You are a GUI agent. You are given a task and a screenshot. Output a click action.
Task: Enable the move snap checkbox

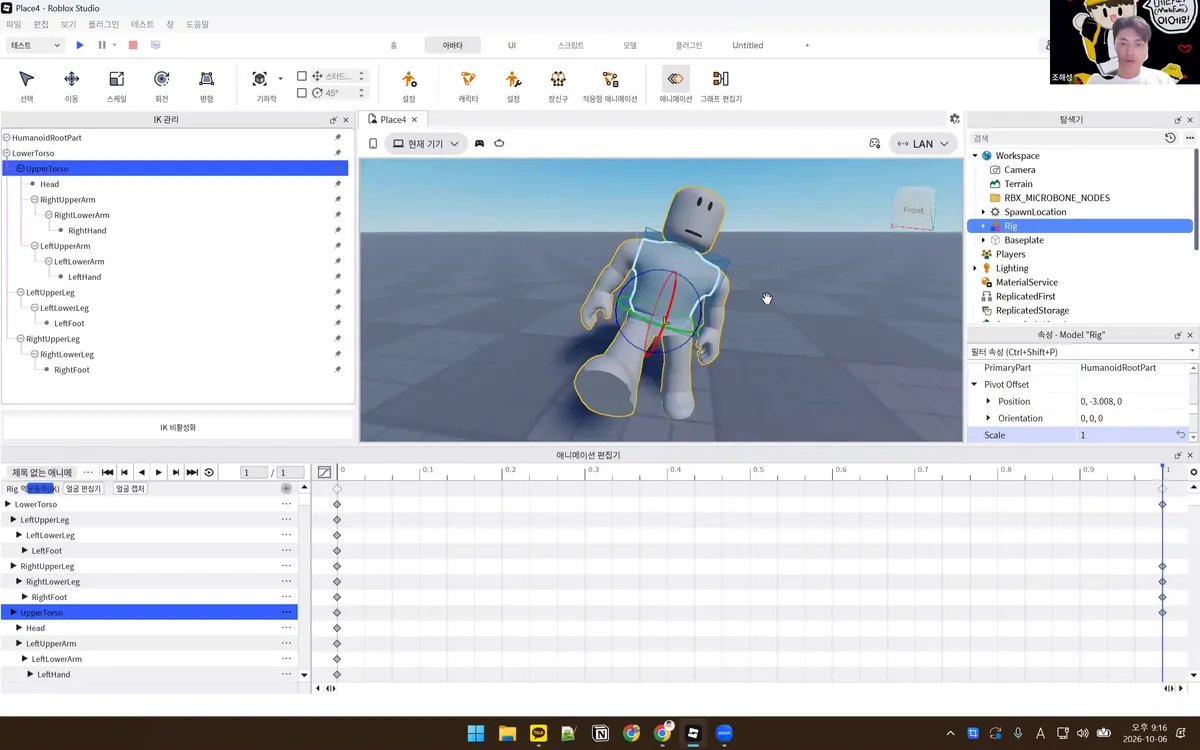[302, 76]
